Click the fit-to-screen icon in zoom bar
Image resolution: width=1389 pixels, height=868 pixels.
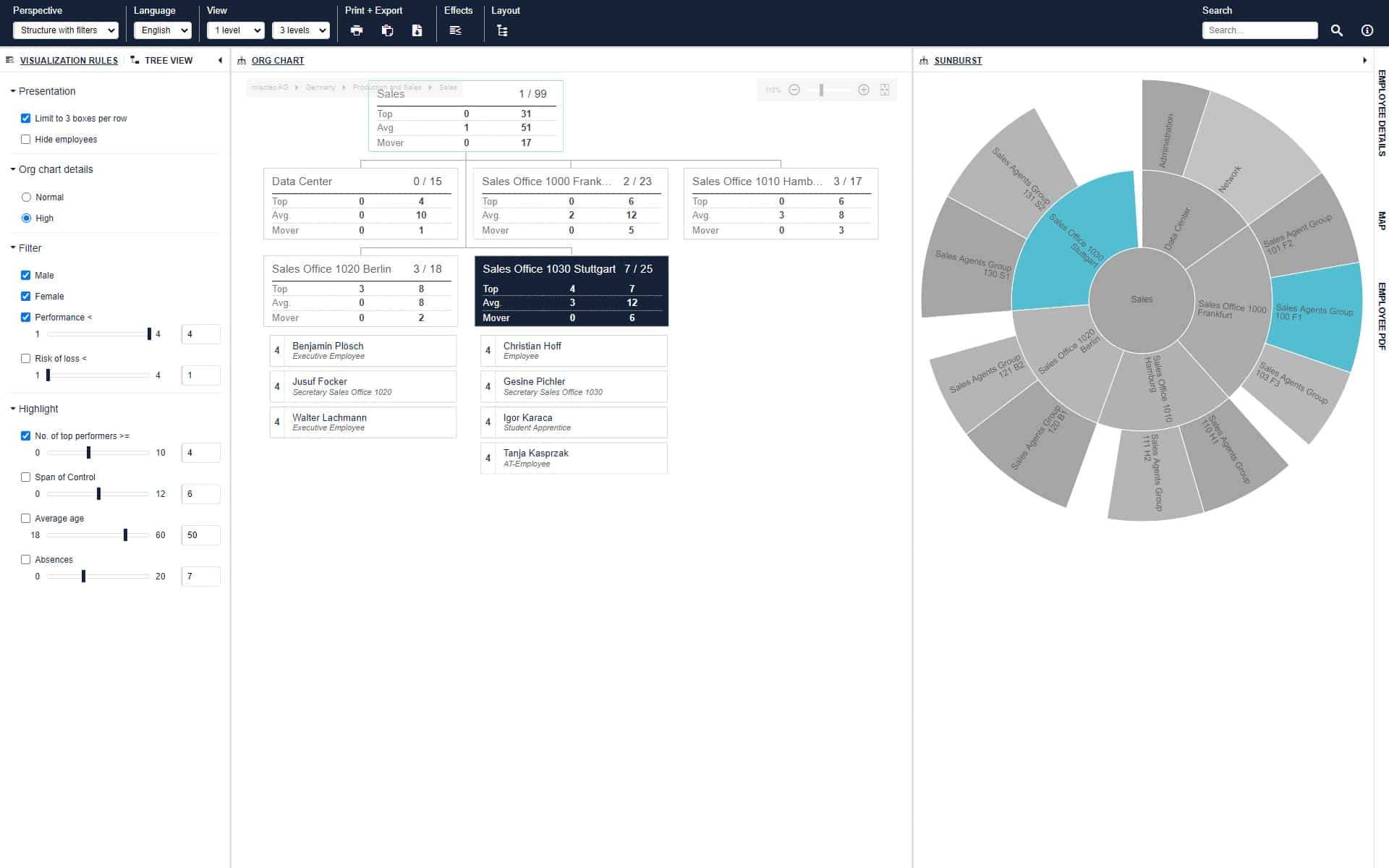[885, 90]
